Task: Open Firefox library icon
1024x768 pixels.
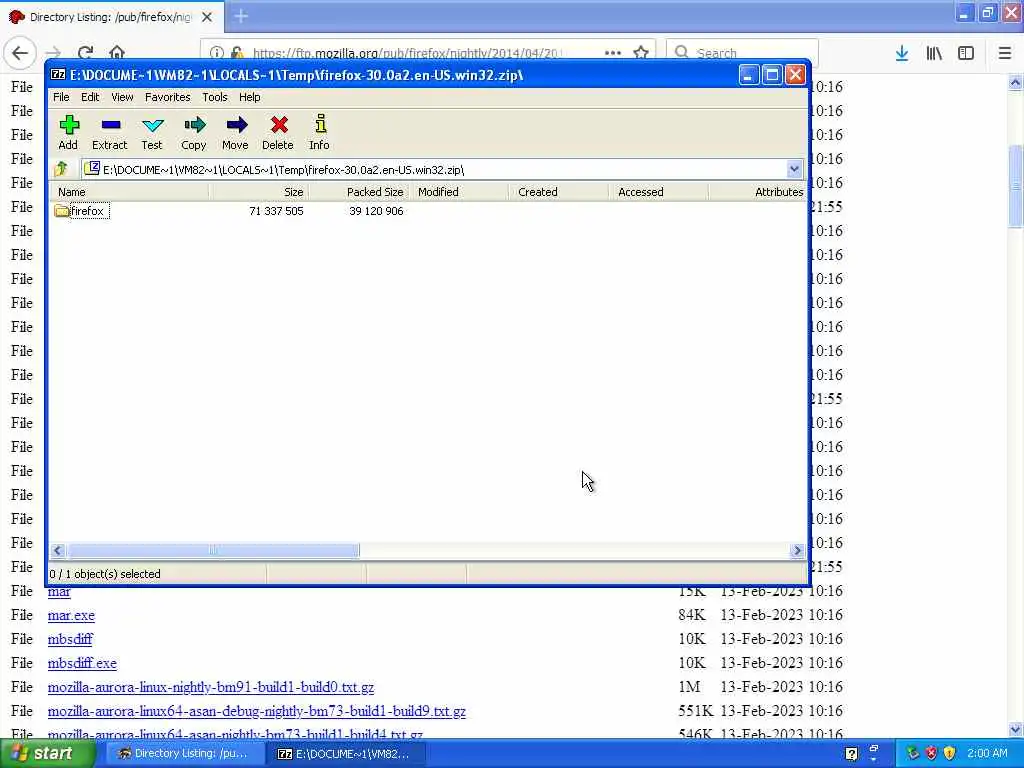Action: tap(934, 53)
